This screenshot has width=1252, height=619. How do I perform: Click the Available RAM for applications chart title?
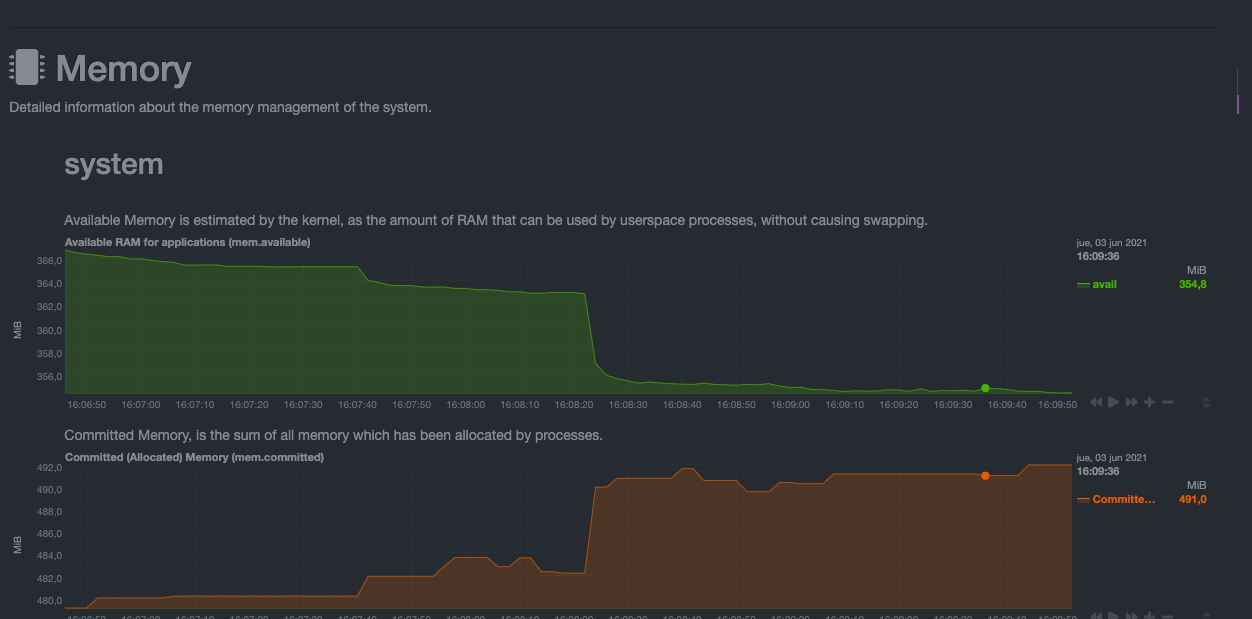pyautogui.click(x=187, y=242)
